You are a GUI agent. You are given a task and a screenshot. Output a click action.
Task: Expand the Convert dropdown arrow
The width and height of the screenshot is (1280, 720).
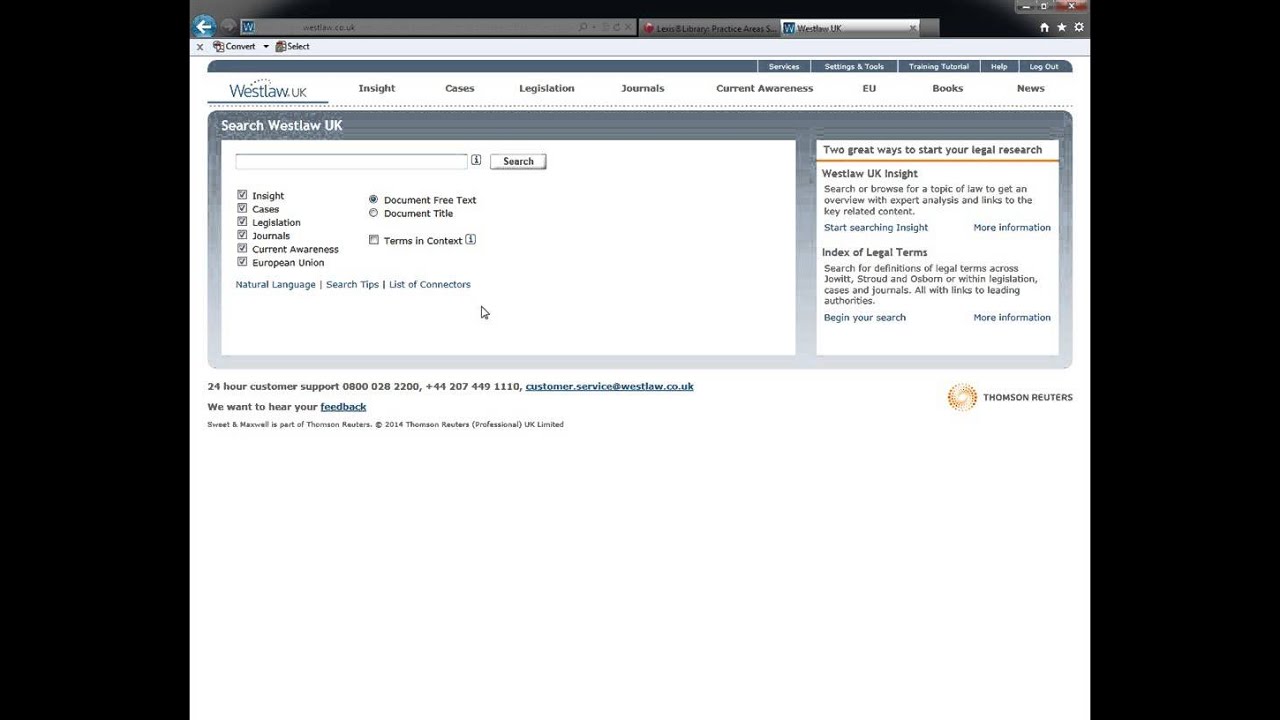[x=266, y=46]
